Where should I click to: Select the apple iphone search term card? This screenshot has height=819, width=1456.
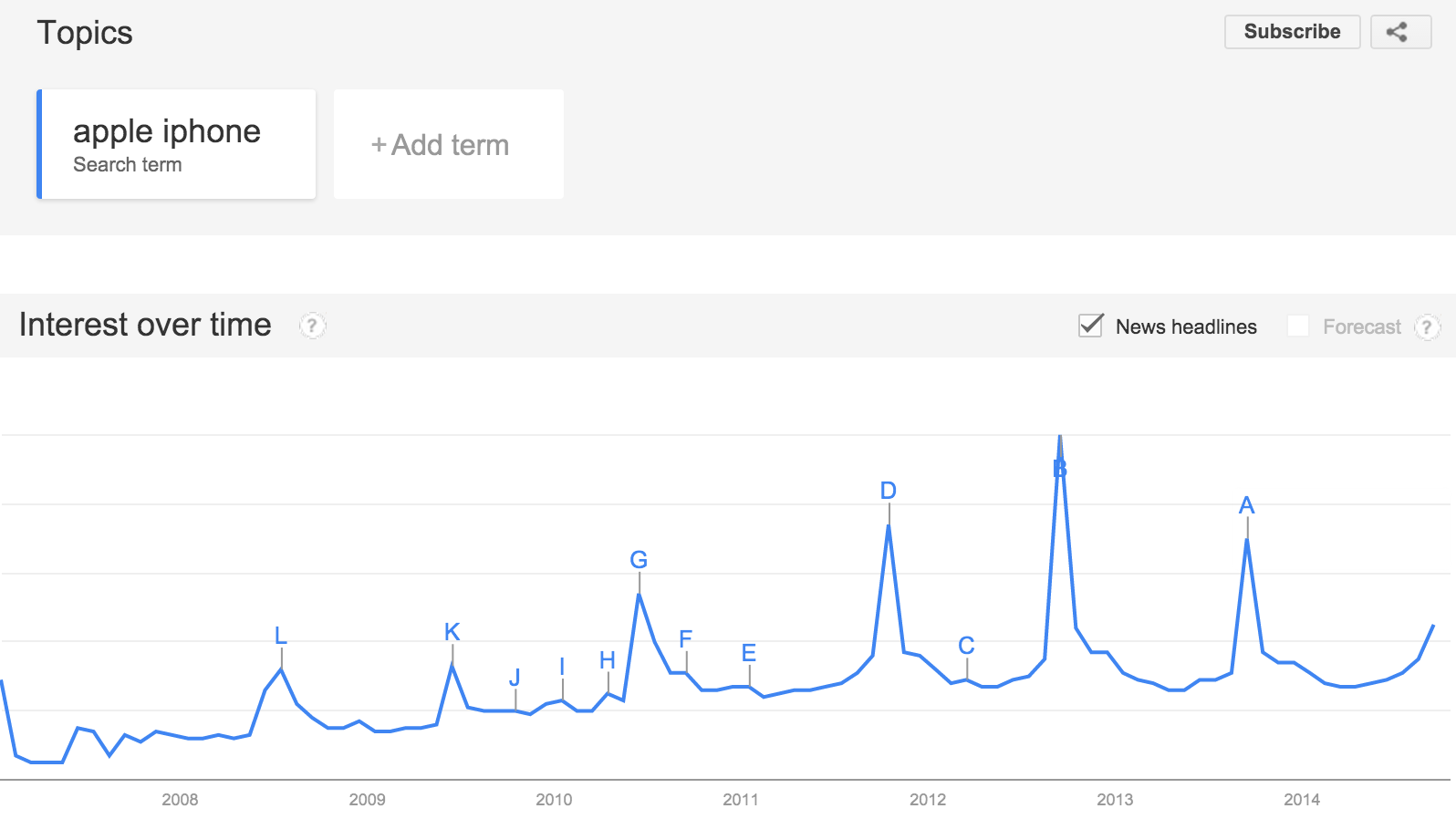[x=177, y=144]
